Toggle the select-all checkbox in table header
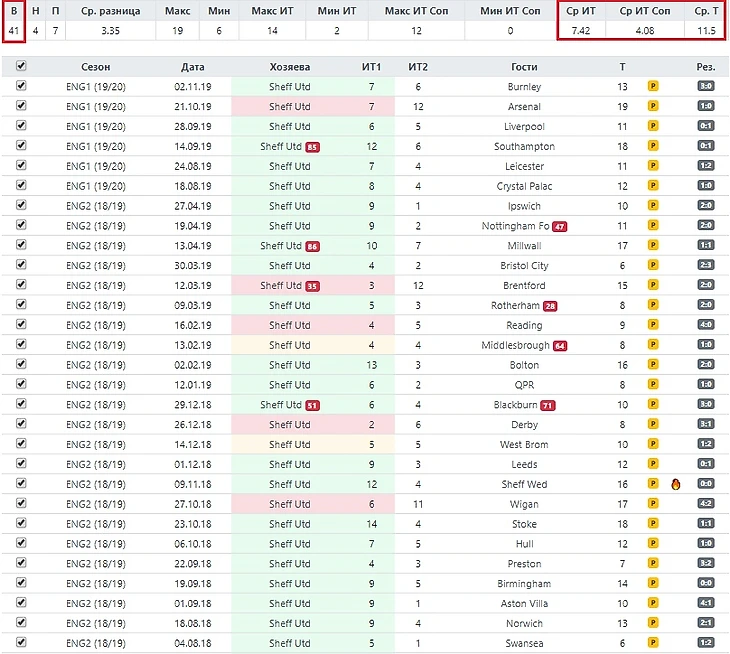 21,66
